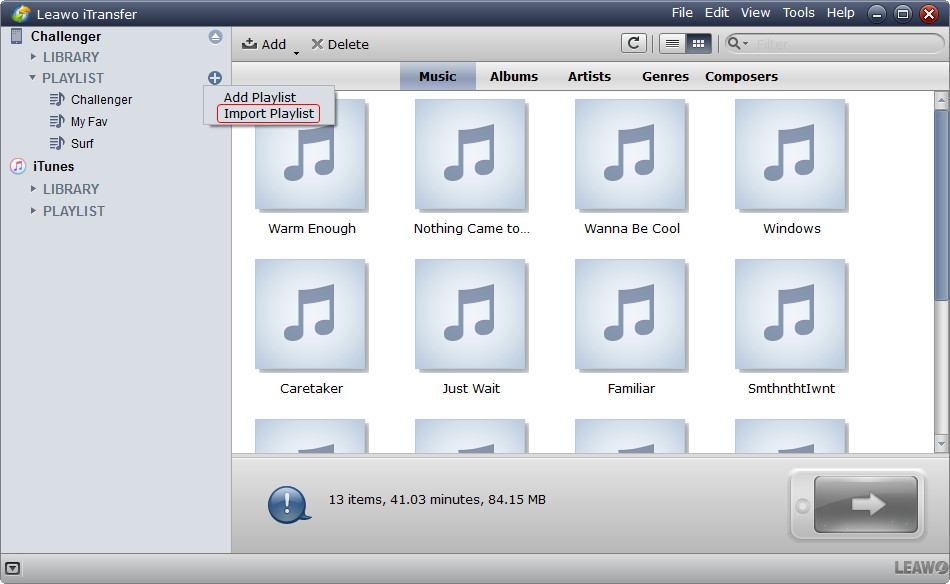Choose Import Playlist from popup menu
Screen dimensions: 950x584
pyautogui.click(x=268, y=113)
